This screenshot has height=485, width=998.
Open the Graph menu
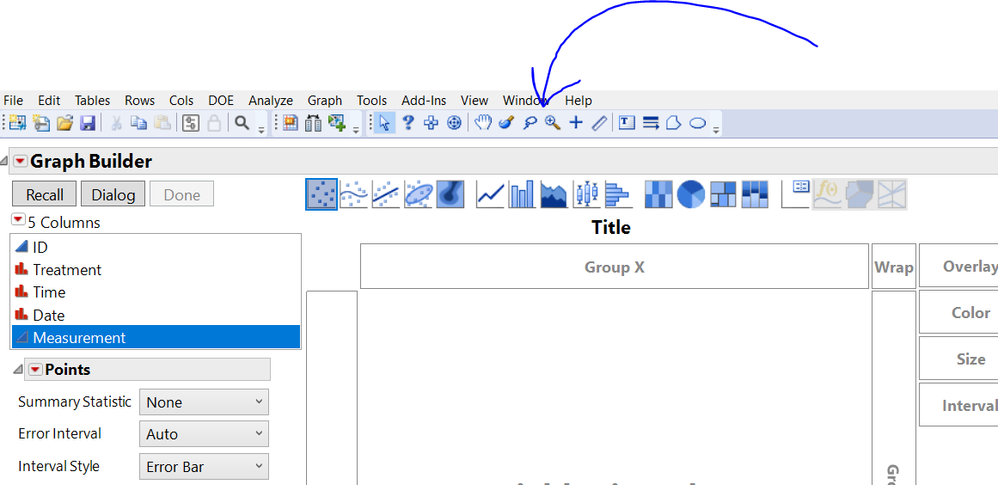[325, 101]
